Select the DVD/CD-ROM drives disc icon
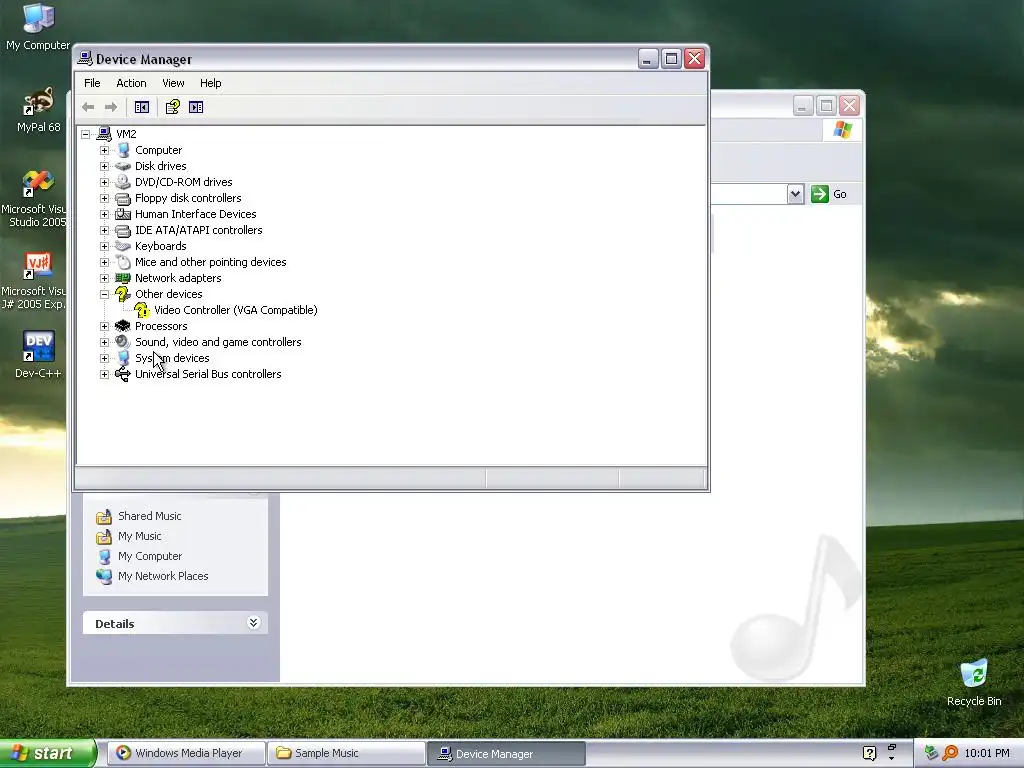Screen dimensions: 1024x768 [x=123, y=182]
